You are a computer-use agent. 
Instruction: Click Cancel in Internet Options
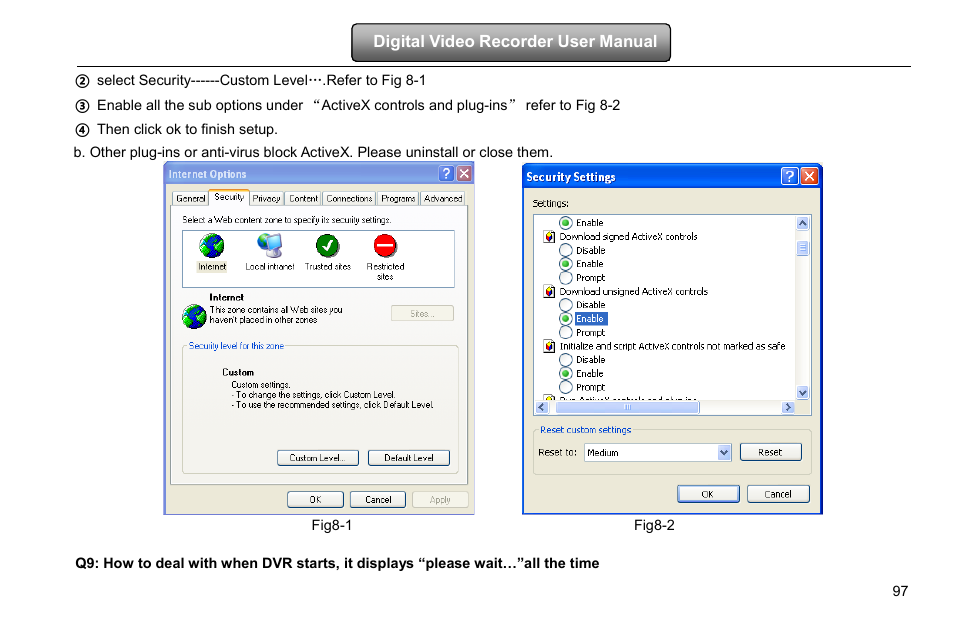[378, 500]
